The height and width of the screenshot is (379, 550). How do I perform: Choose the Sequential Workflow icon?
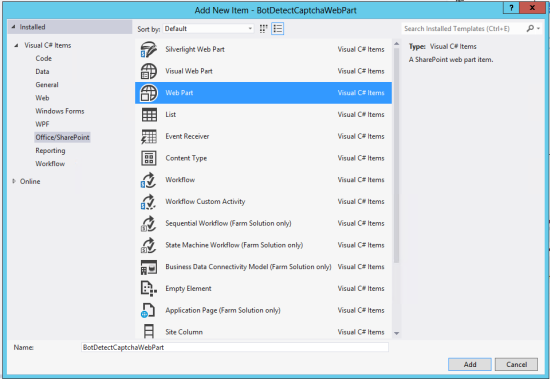[148, 224]
